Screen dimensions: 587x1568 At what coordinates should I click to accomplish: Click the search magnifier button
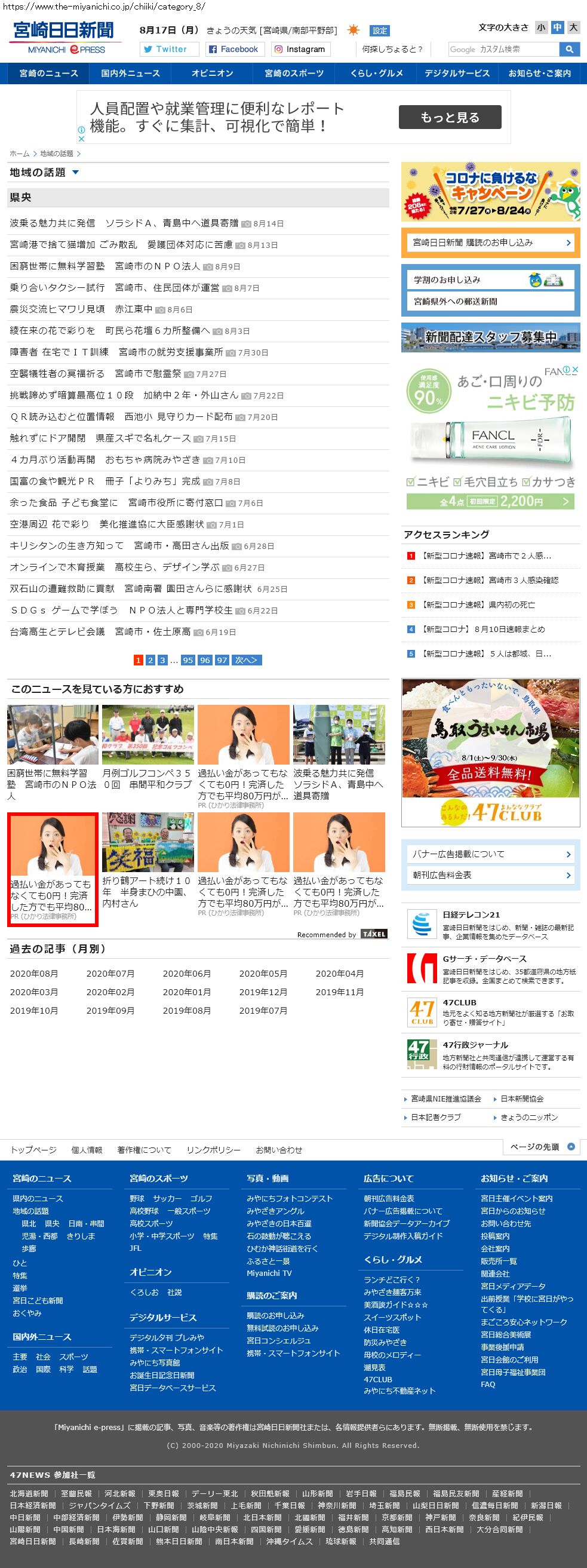point(568,50)
